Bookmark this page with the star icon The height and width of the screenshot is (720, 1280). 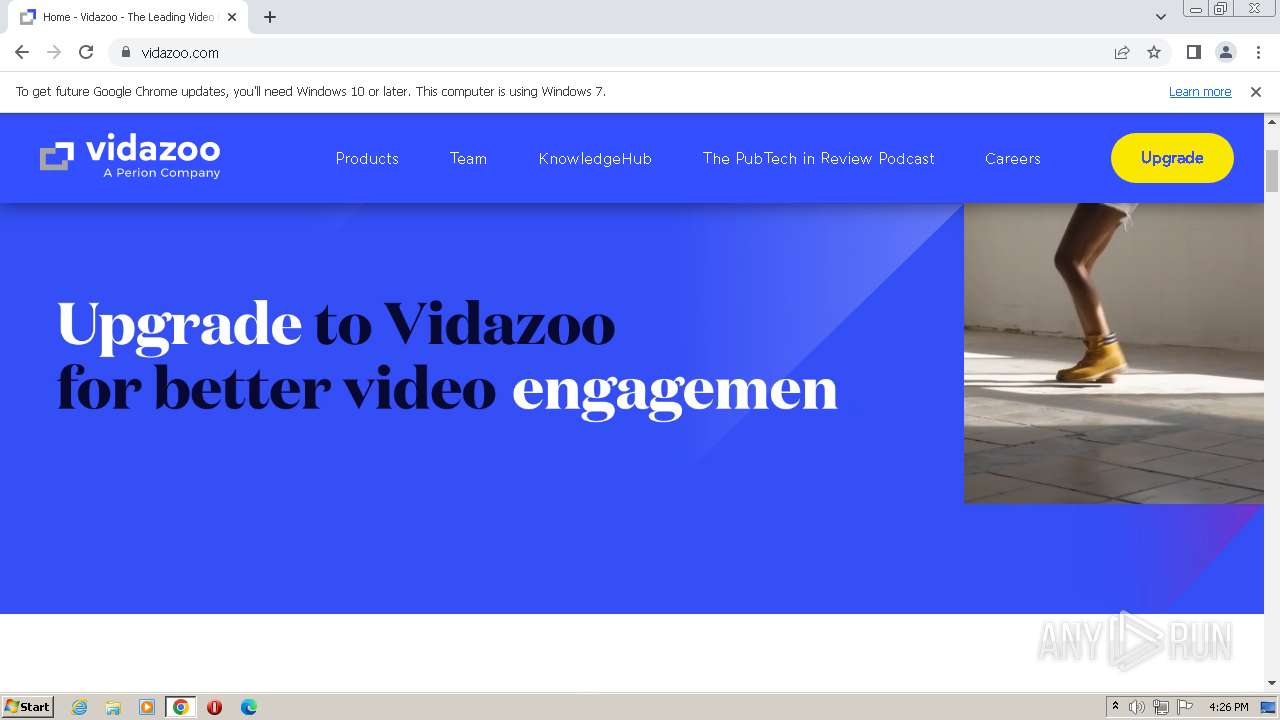[1154, 52]
